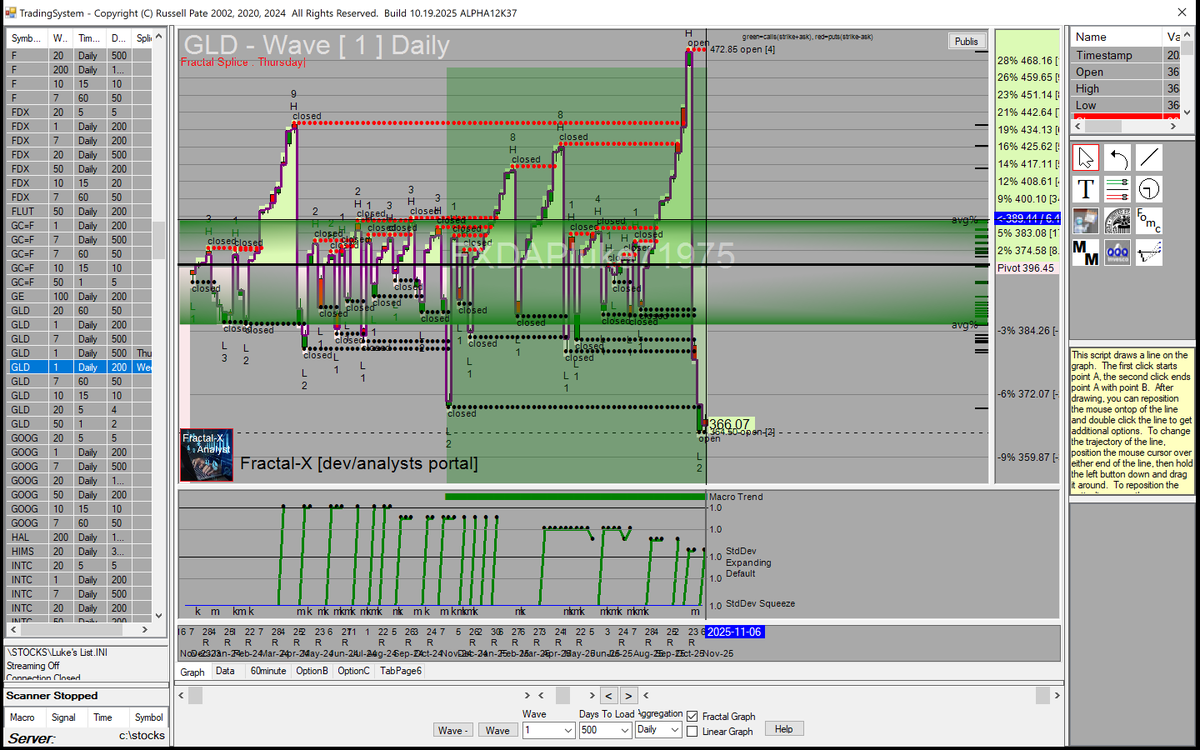Enable the Fractal Graph checkbox
This screenshot has height=750, width=1200.
point(692,716)
